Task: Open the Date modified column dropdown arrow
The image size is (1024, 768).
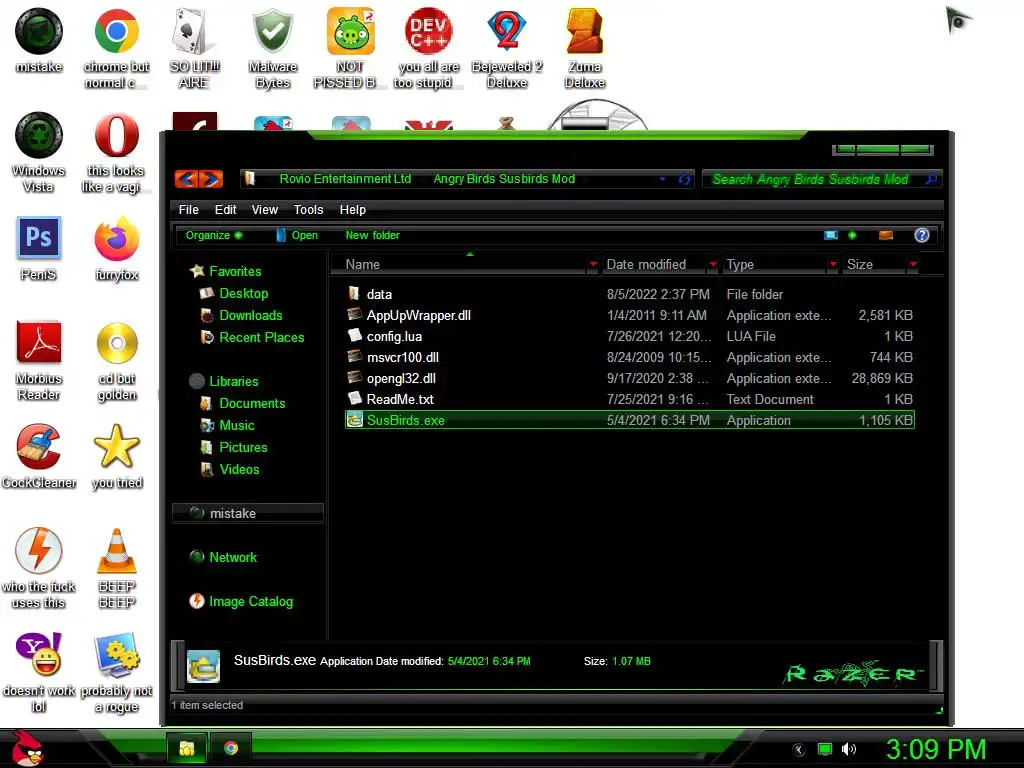Action: [713, 264]
